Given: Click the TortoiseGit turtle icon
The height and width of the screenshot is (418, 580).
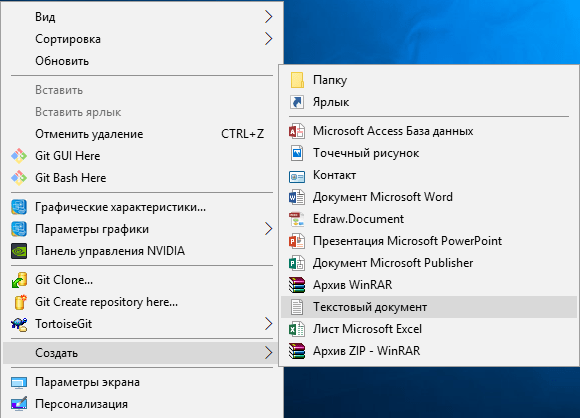Looking at the screenshot, I should click(x=19, y=324).
